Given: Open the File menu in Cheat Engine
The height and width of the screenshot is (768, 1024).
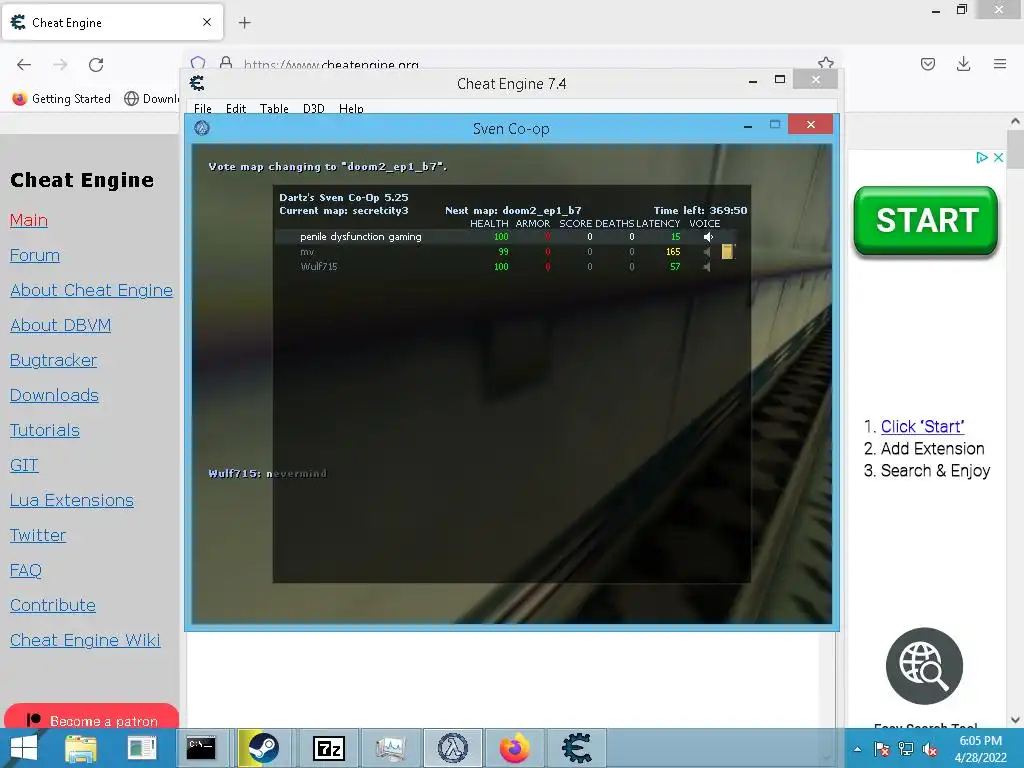Looking at the screenshot, I should (202, 108).
